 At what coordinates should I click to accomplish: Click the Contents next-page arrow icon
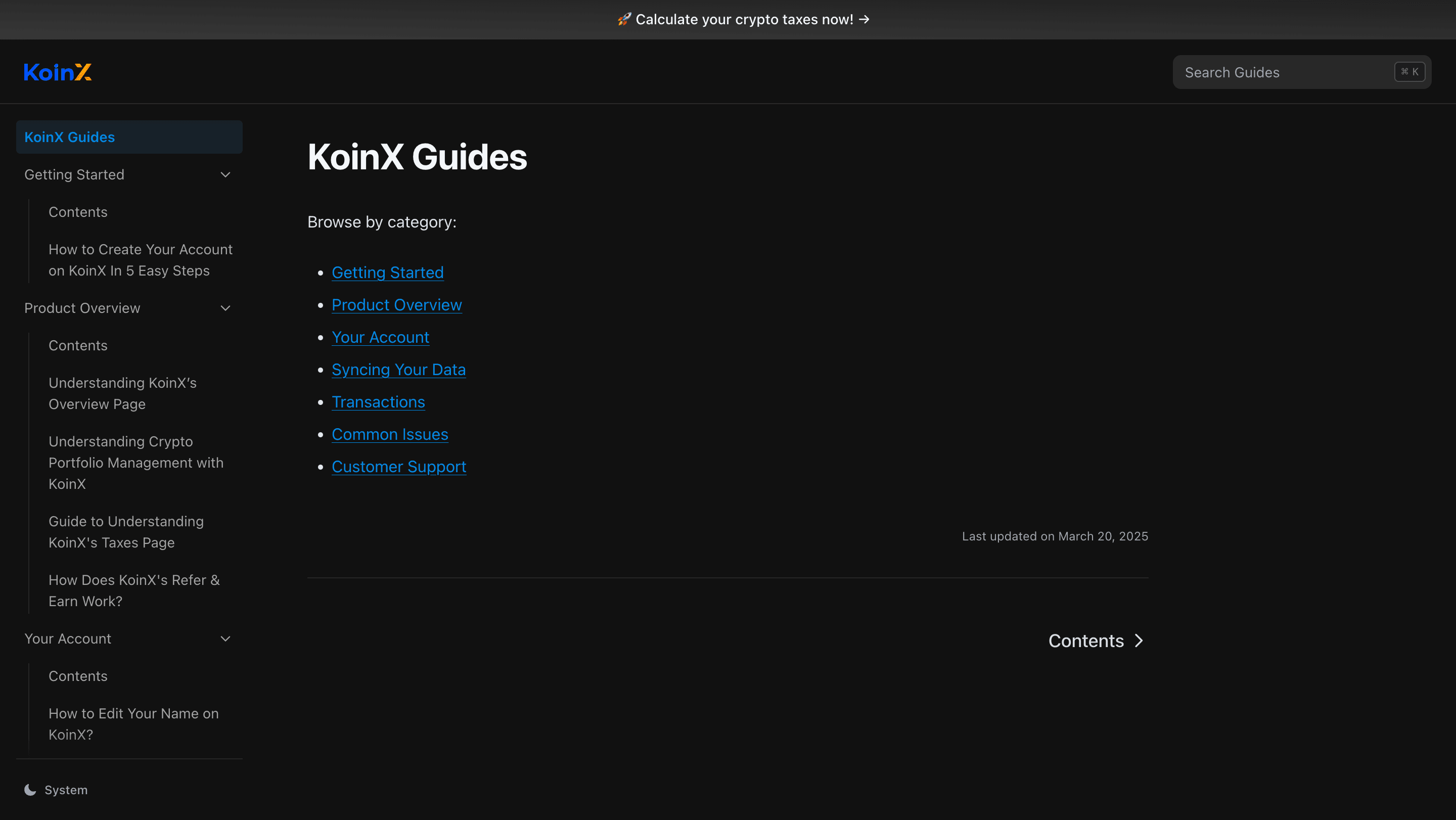pos(1139,641)
